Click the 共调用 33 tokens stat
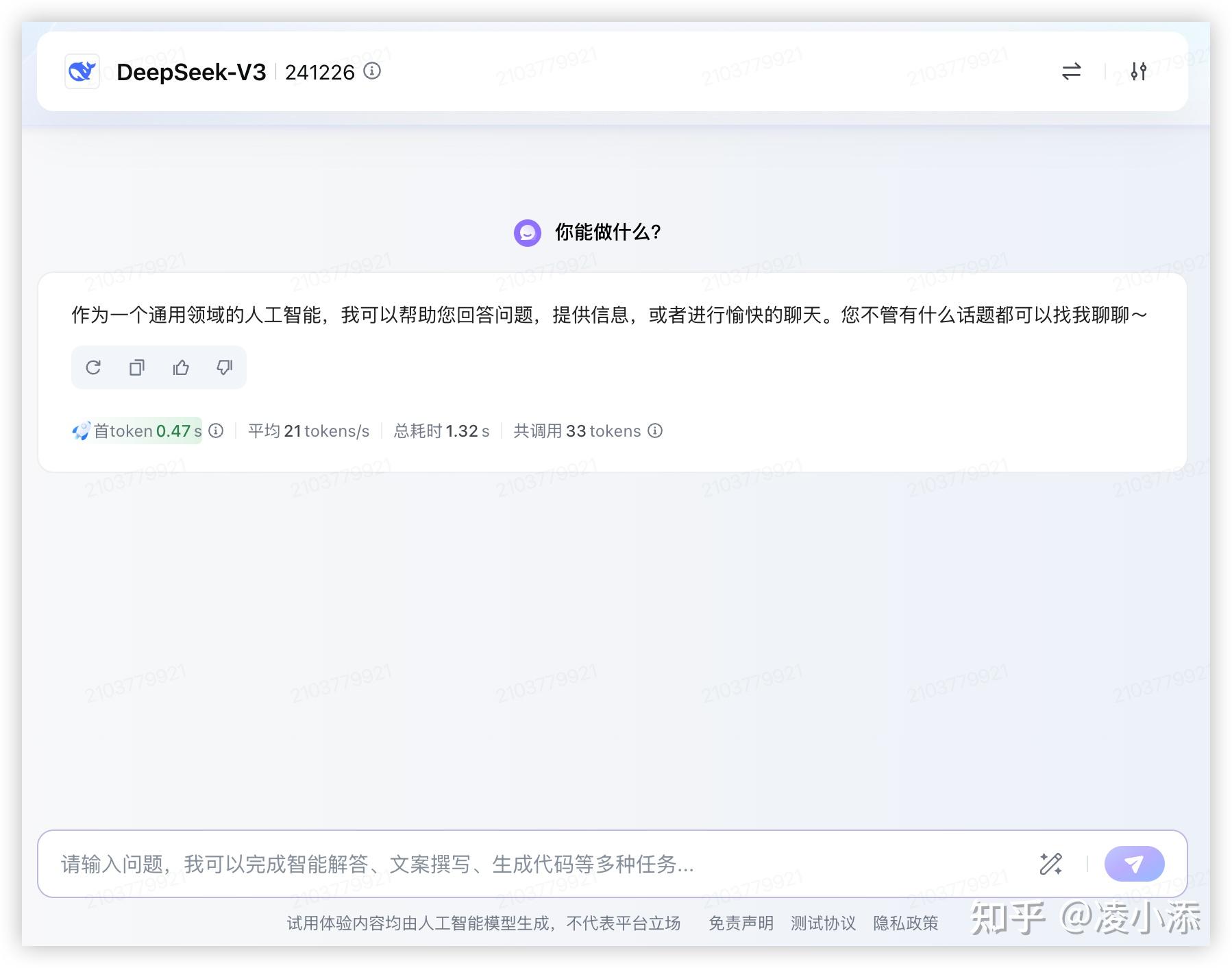Viewport: 1232px width, 968px height. click(x=577, y=431)
